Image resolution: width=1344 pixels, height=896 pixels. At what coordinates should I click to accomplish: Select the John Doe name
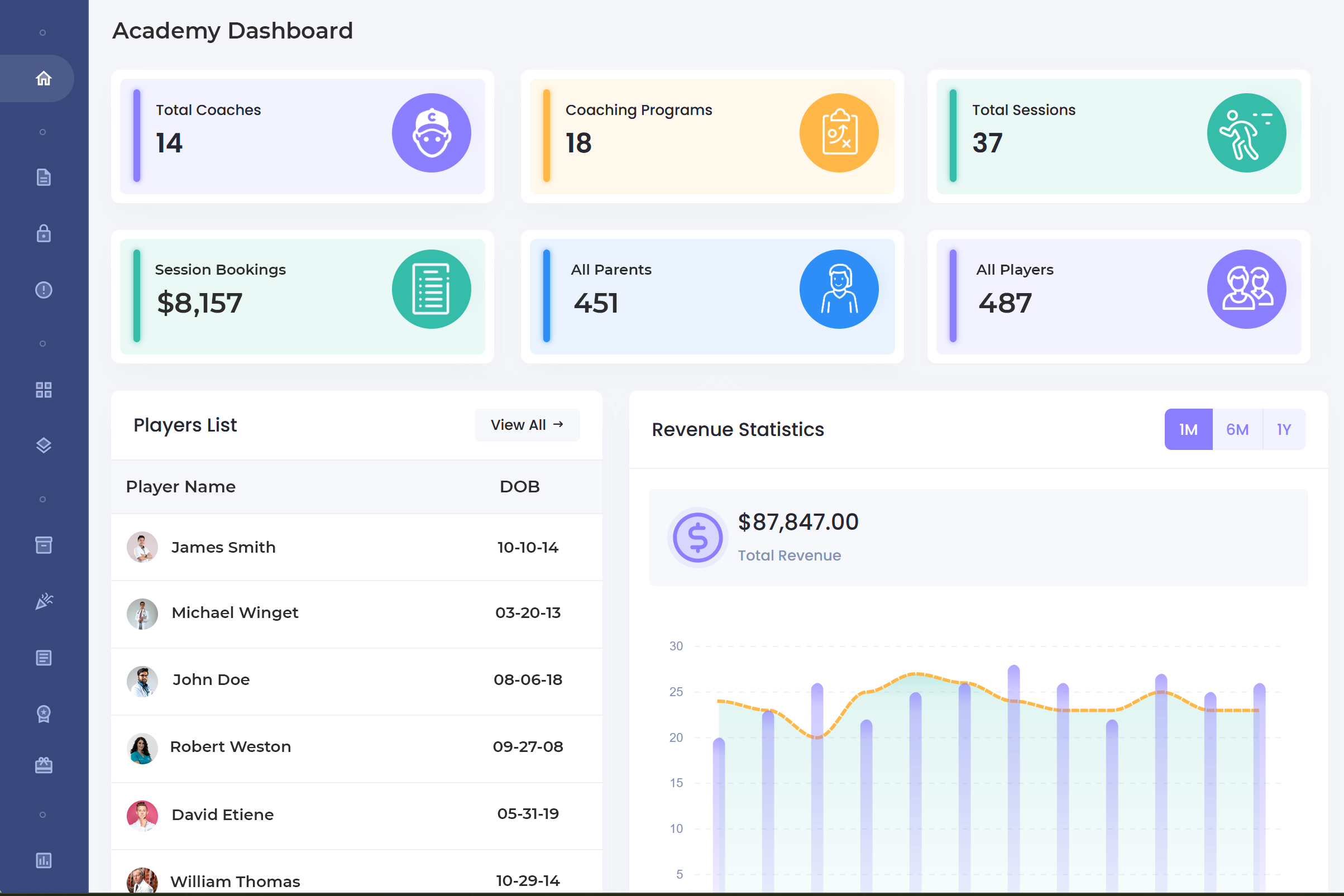(211, 679)
